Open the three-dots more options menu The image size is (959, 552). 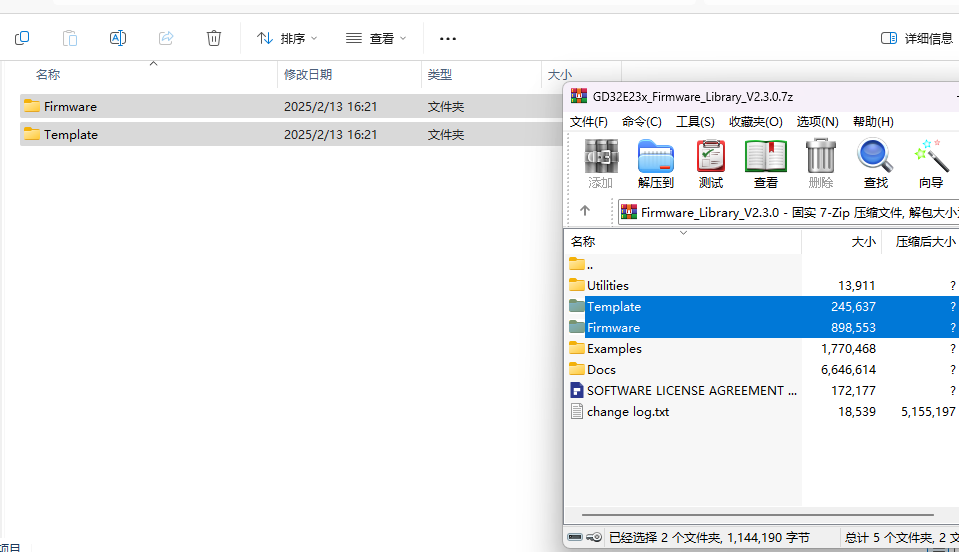coord(448,39)
